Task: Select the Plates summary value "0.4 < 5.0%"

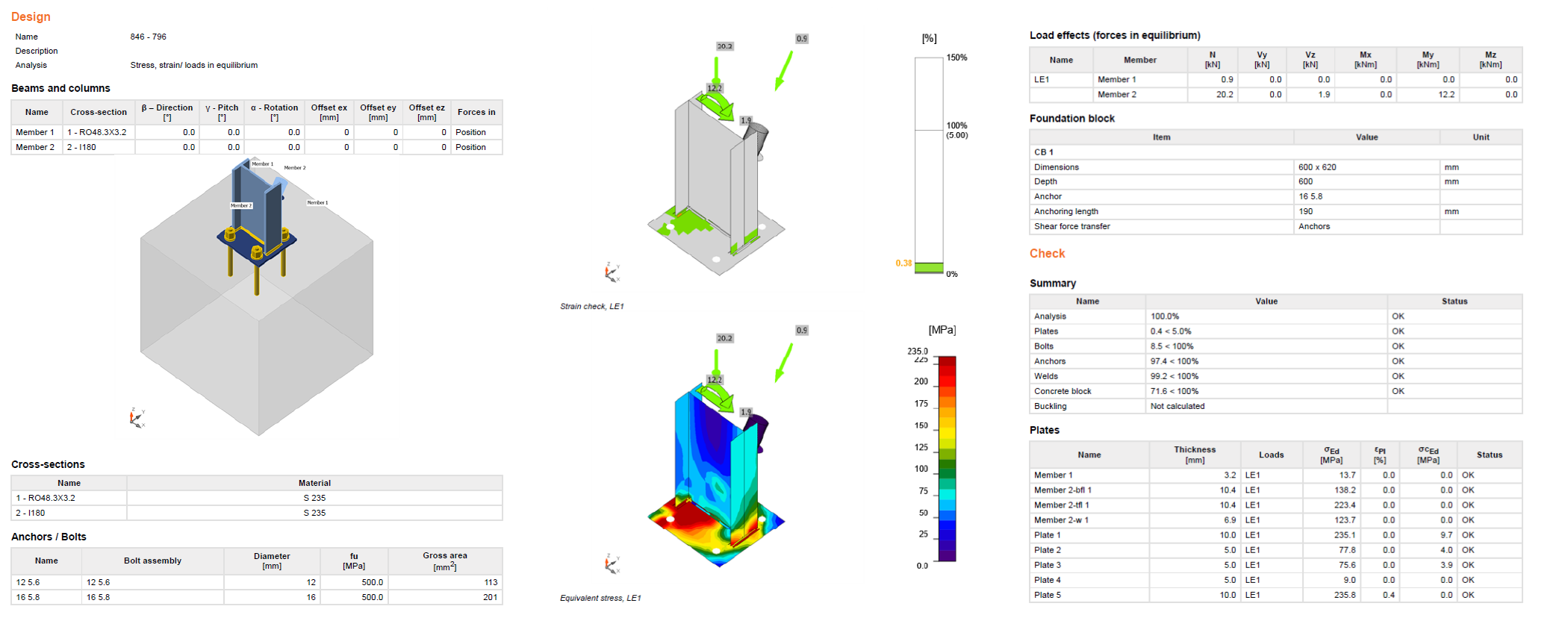Action: click(1171, 331)
